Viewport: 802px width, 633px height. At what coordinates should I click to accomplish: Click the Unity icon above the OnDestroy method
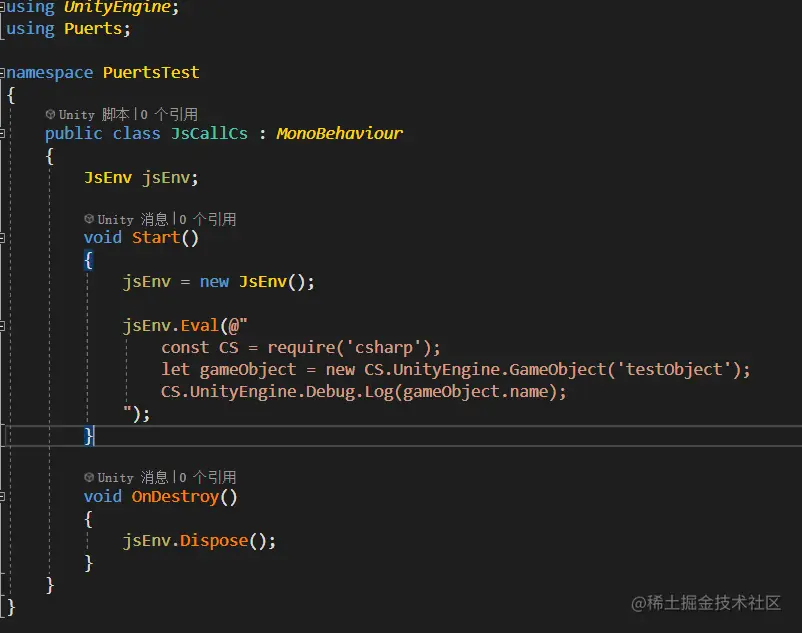(90, 477)
